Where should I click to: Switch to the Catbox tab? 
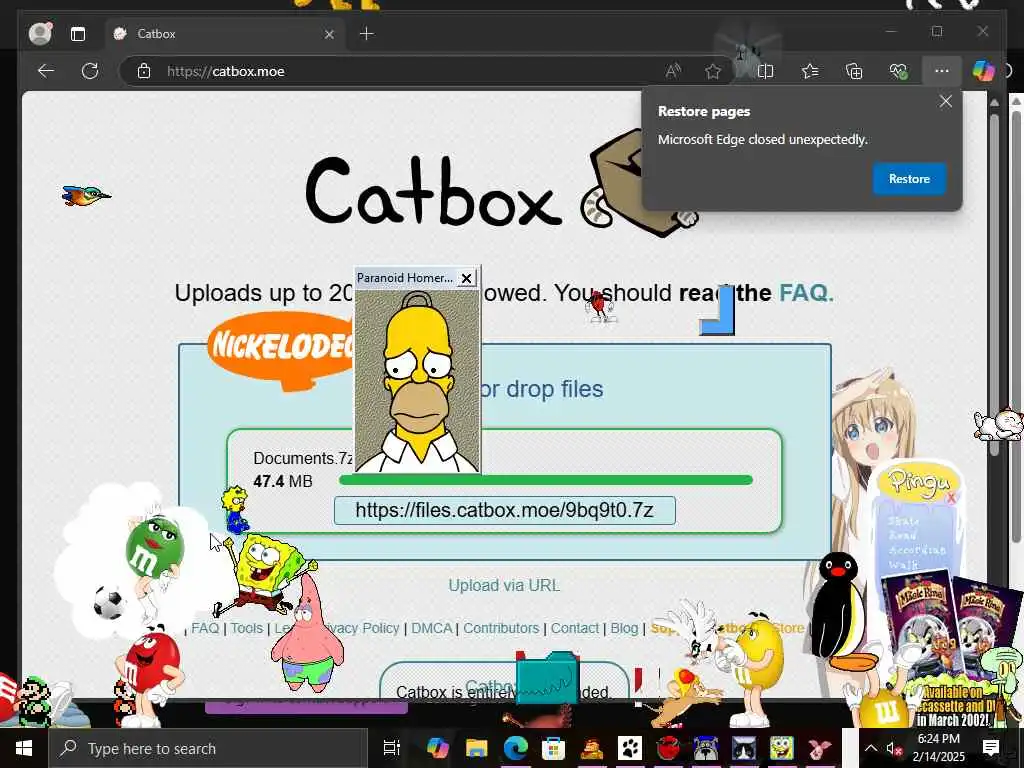(224, 33)
